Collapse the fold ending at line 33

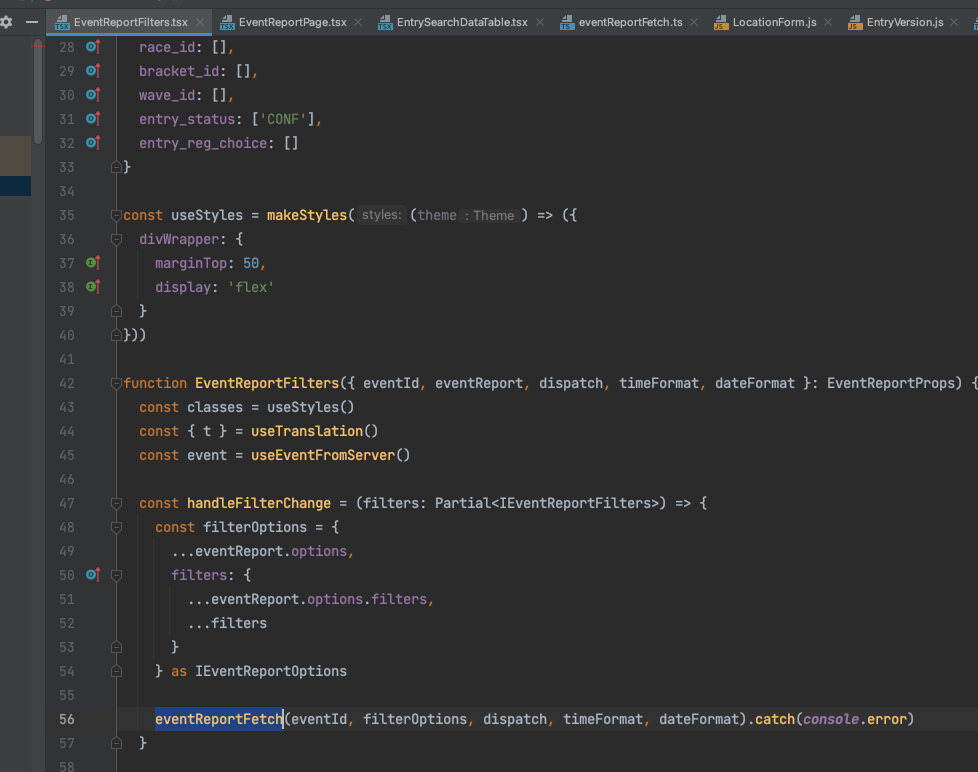click(116, 167)
